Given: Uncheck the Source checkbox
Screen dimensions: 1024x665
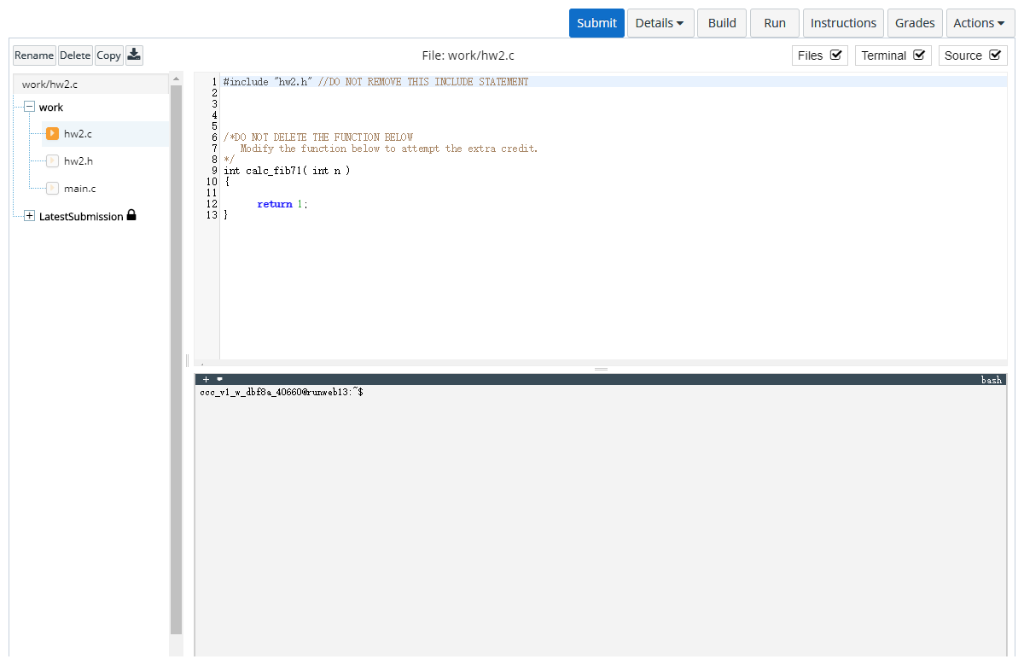Looking at the screenshot, I should tap(996, 55).
